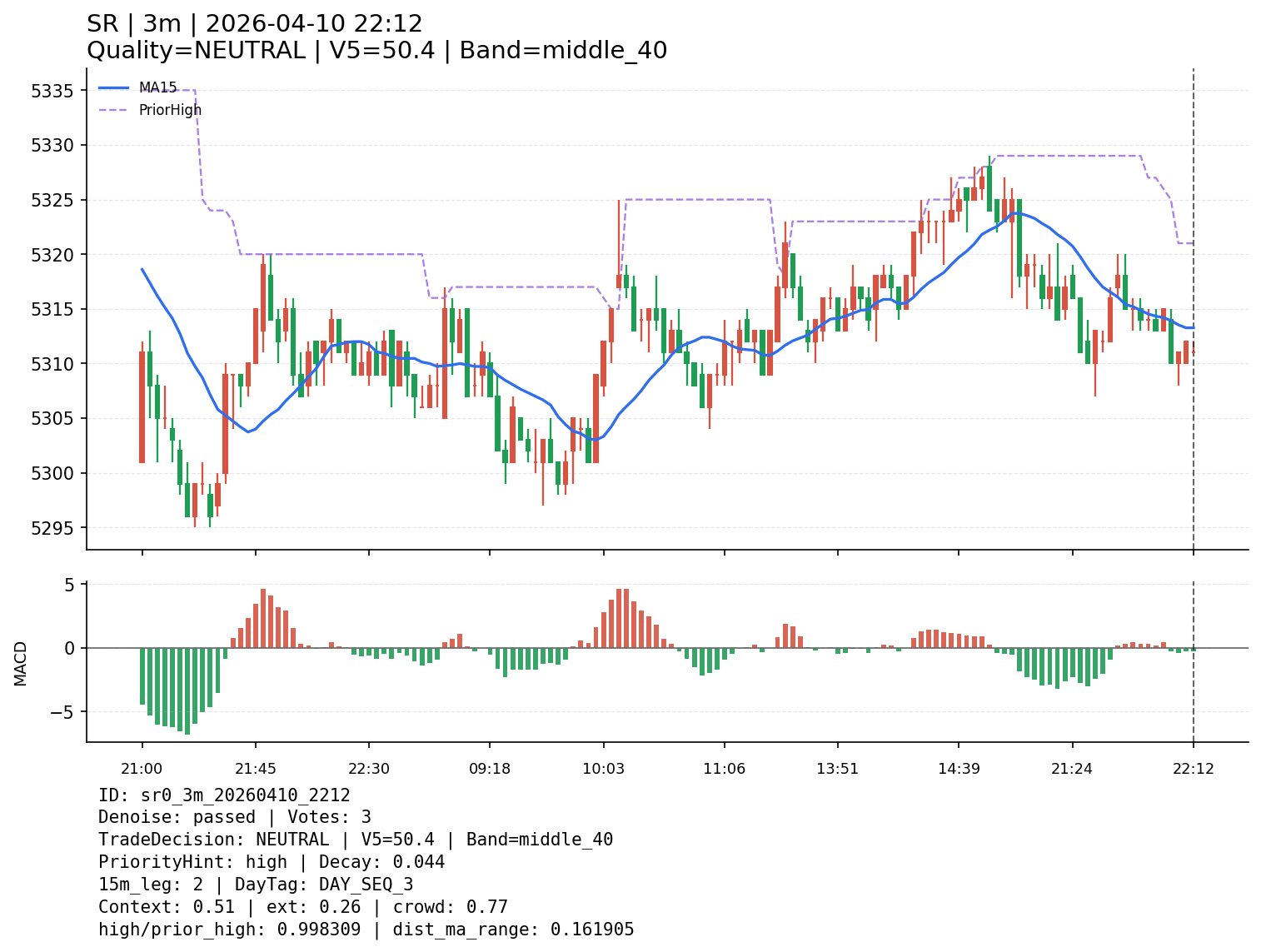Viewport: 1261px width, 952px height.
Task: Click the PriorHigh legend entry
Action: pyautogui.click(x=170, y=110)
